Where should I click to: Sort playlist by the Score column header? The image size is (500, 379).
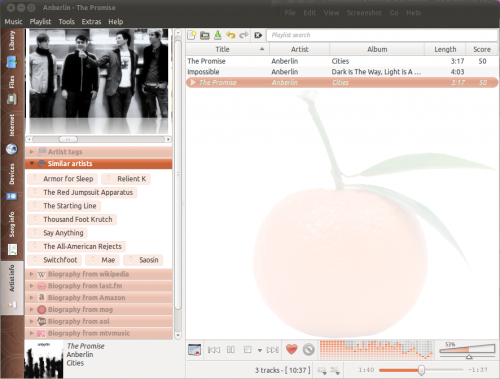(x=482, y=49)
